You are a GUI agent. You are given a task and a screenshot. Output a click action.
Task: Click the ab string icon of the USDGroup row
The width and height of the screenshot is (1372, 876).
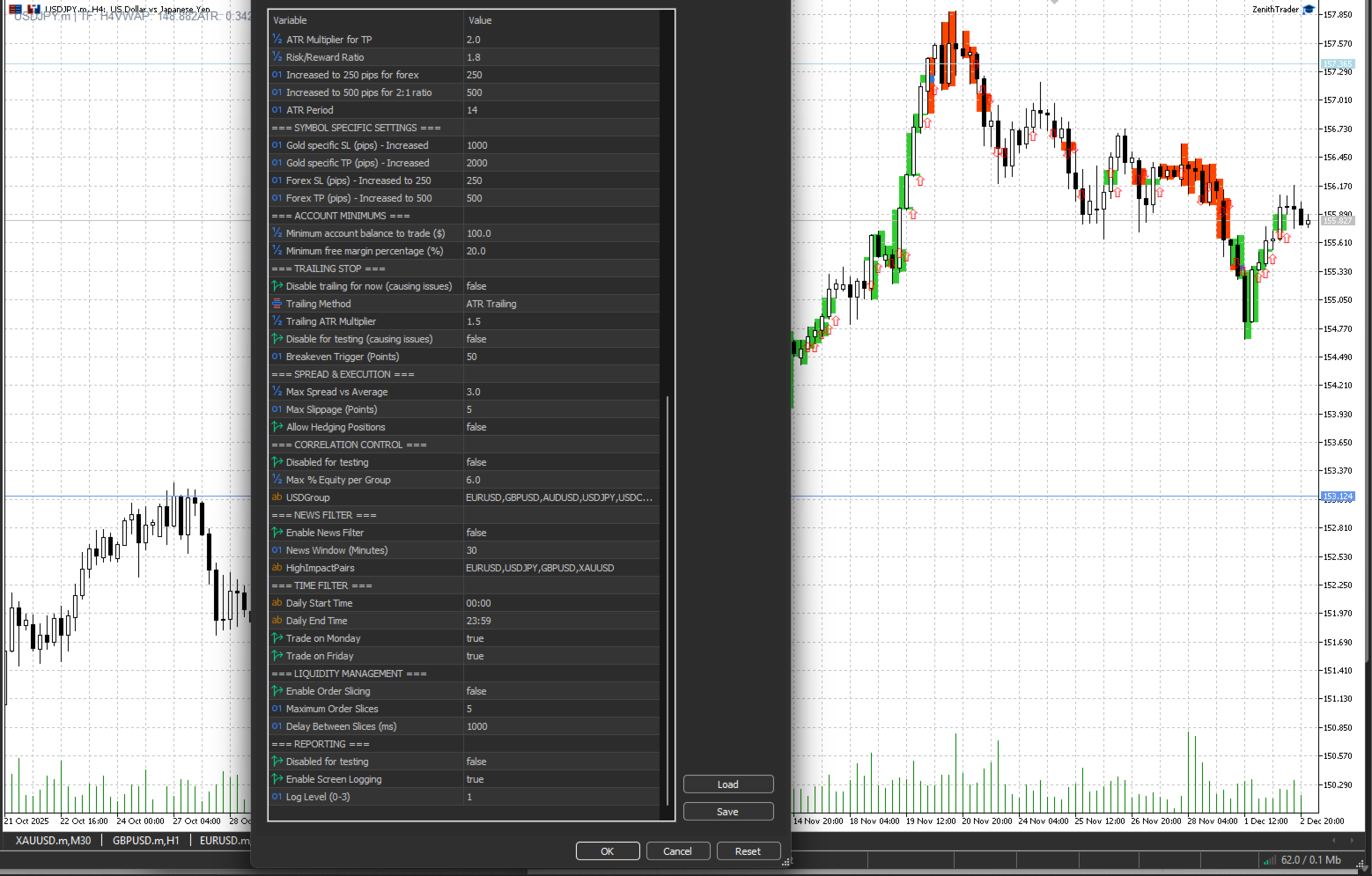click(277, 497)
